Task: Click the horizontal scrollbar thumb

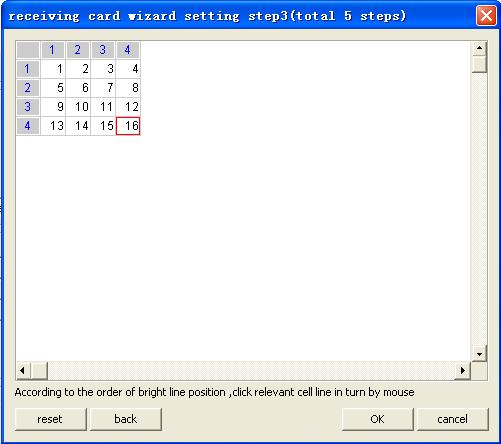Action: (x=39, y=370)
